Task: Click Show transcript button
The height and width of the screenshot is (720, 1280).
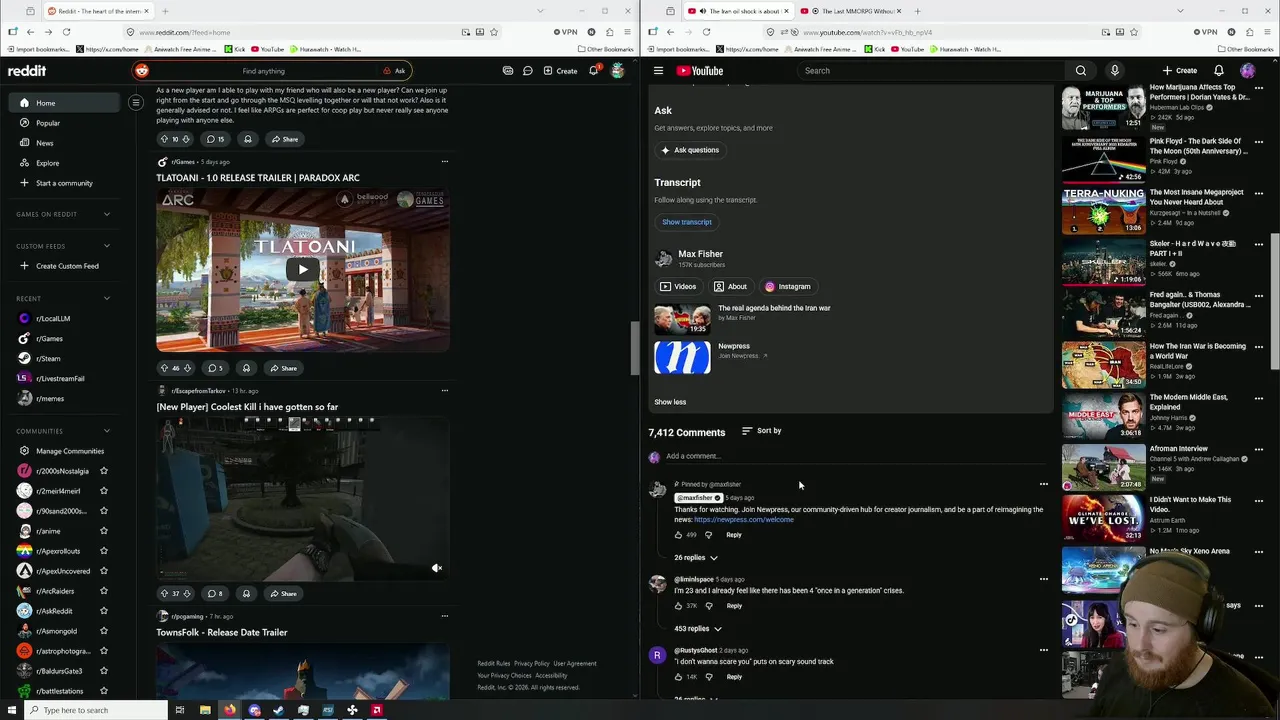Action: 686,222
